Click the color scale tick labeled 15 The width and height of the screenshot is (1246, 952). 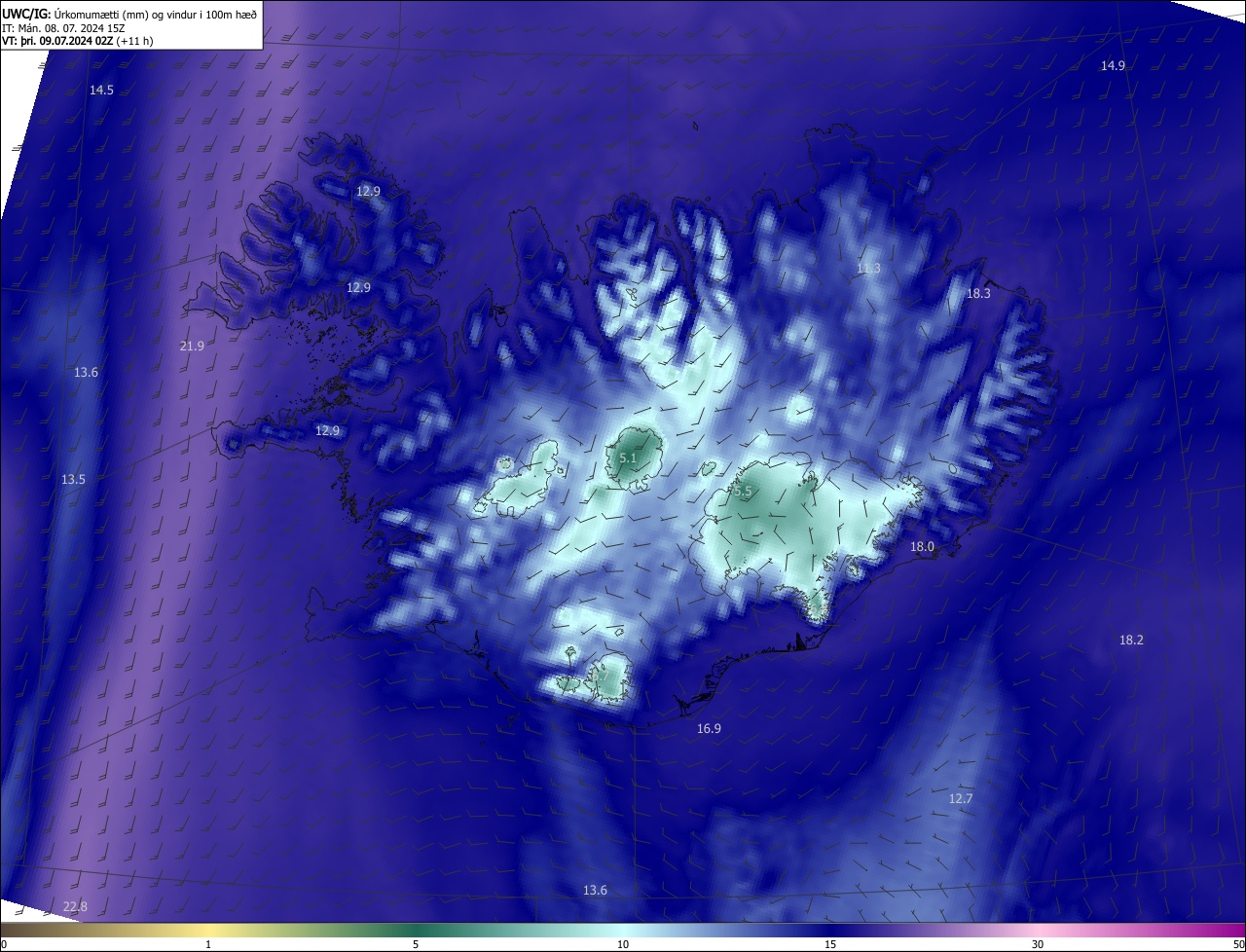[830, 944]
